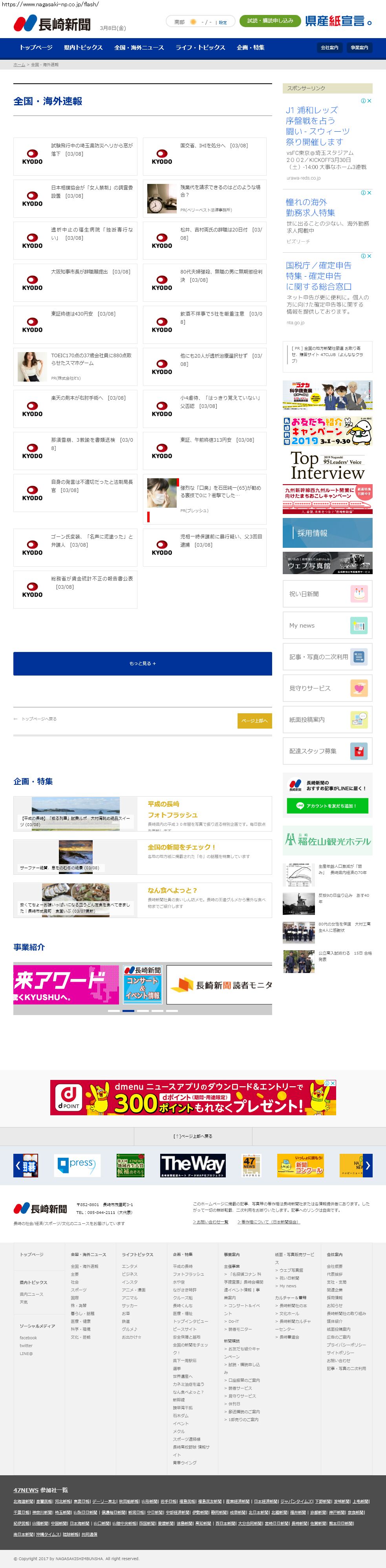This screenshot has height=1568, width=386.
Task: Click the KYODO logo beside 試験飛行中の埼玉県防災ヘリ
Action: 32,157
